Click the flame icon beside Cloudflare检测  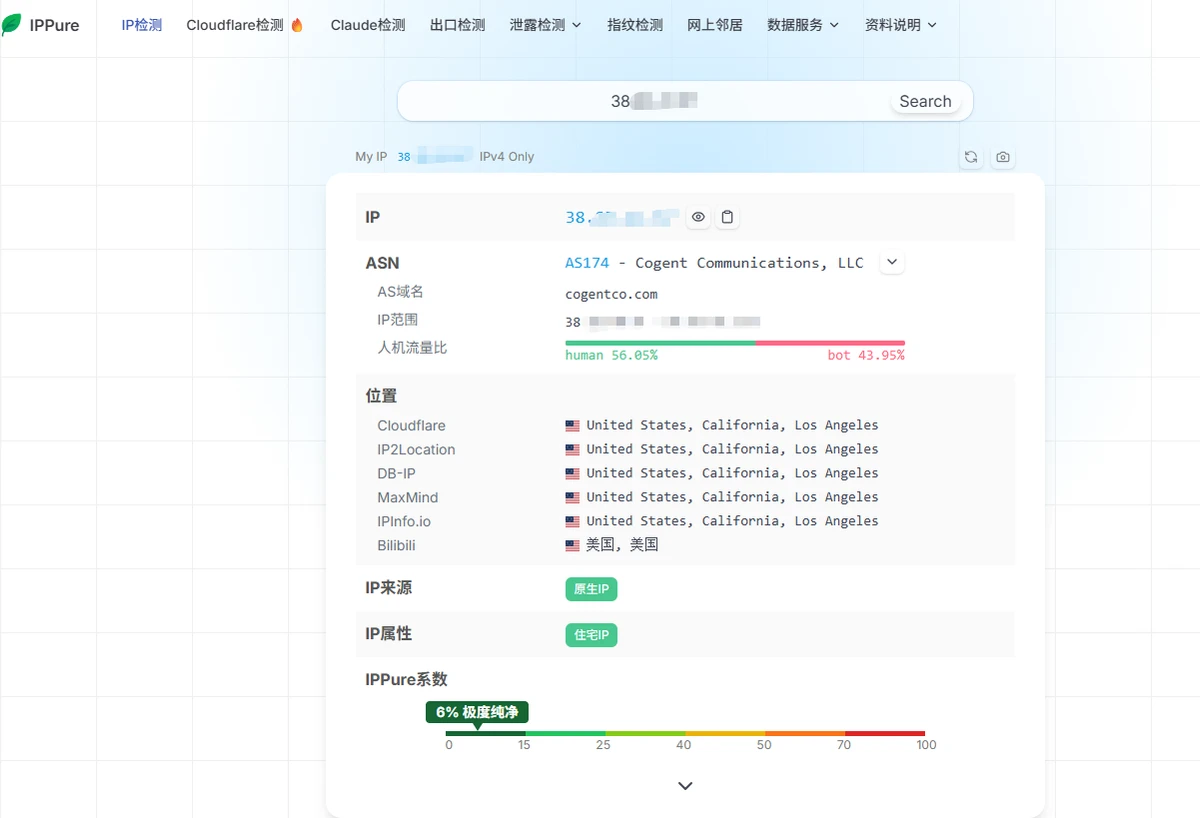coord(297,25)
